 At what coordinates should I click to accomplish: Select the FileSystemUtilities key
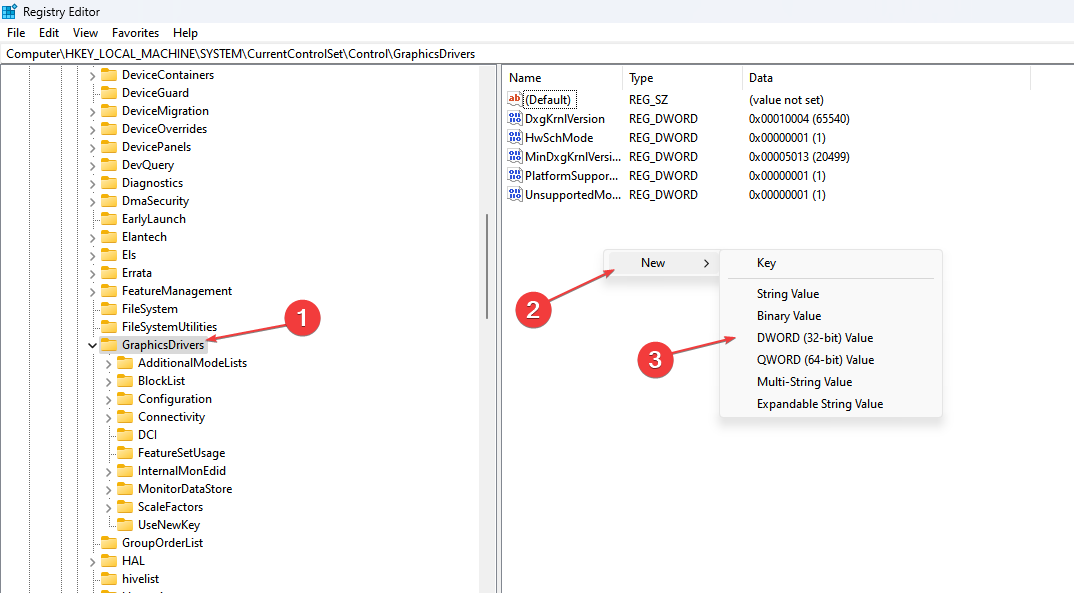click(169, 327)
